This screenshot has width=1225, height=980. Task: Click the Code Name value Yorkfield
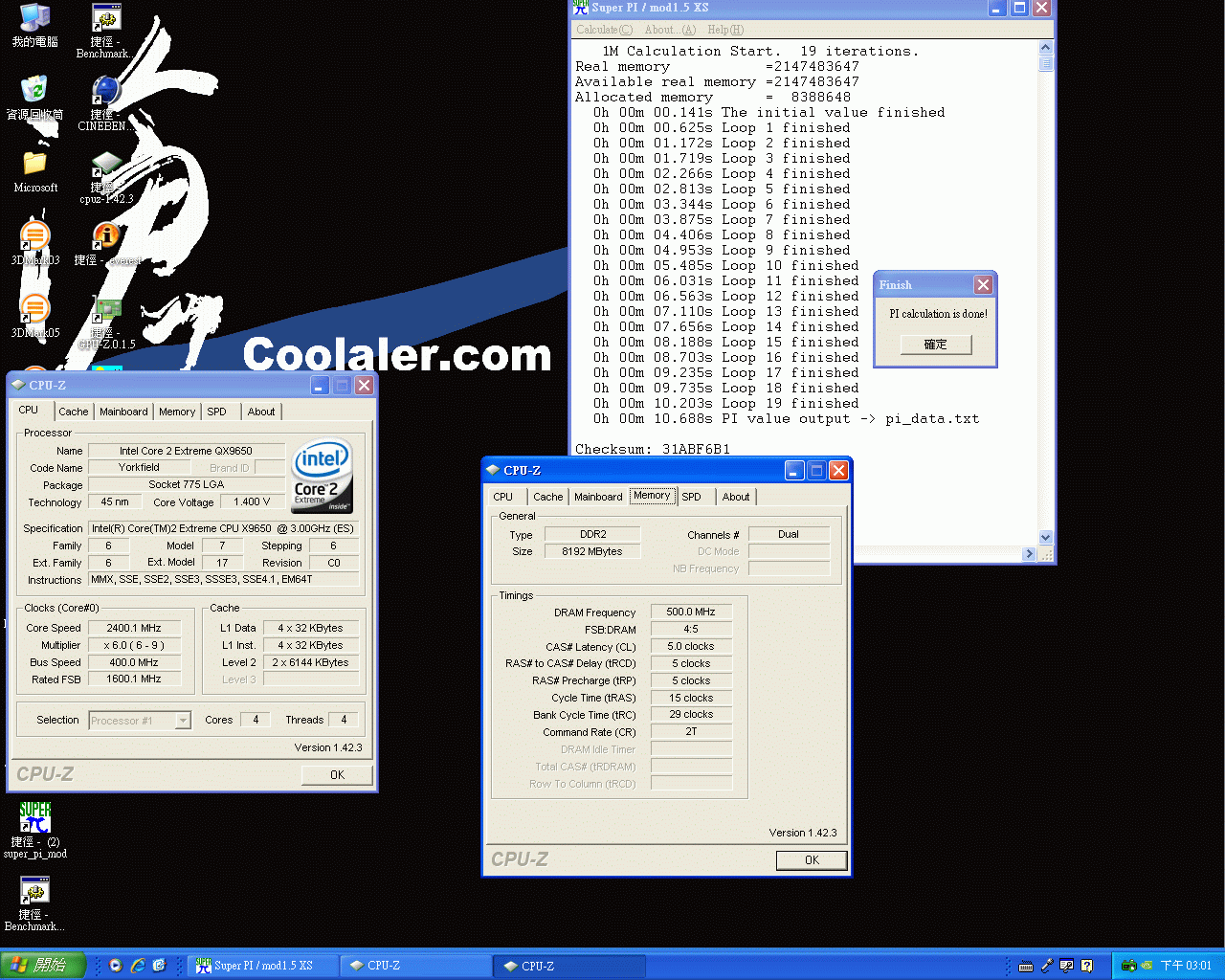point(140,467)
